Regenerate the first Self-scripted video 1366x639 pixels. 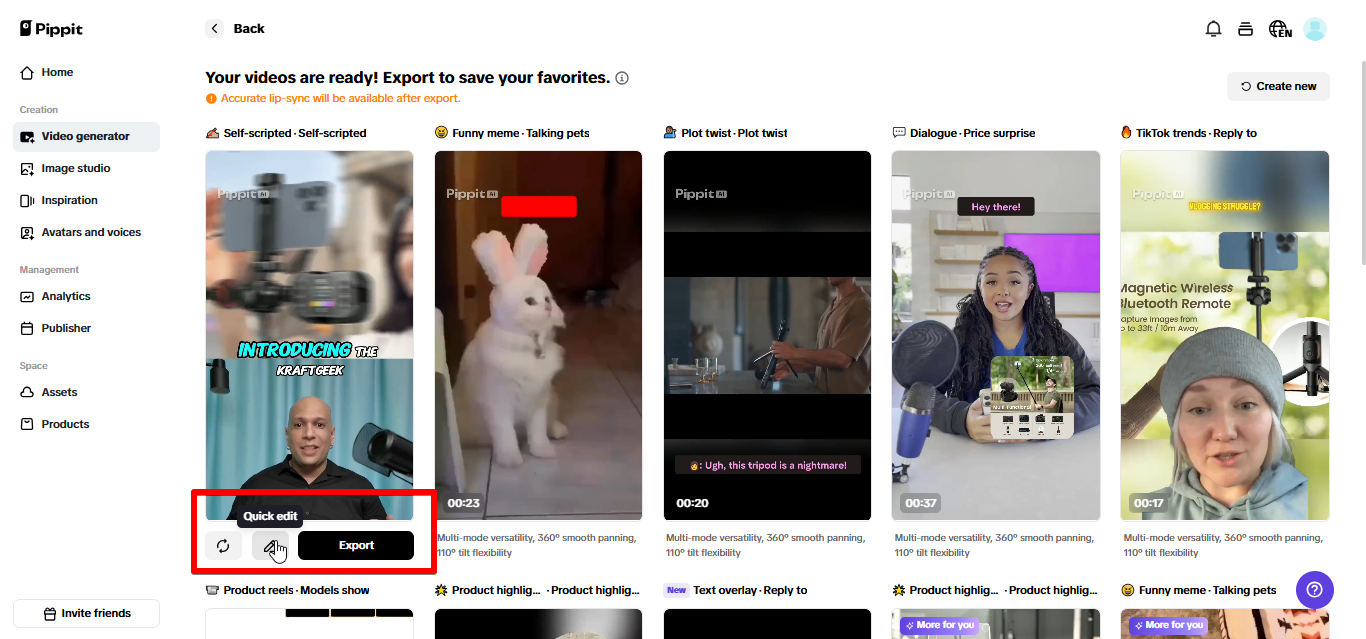(x=223, y=545)
